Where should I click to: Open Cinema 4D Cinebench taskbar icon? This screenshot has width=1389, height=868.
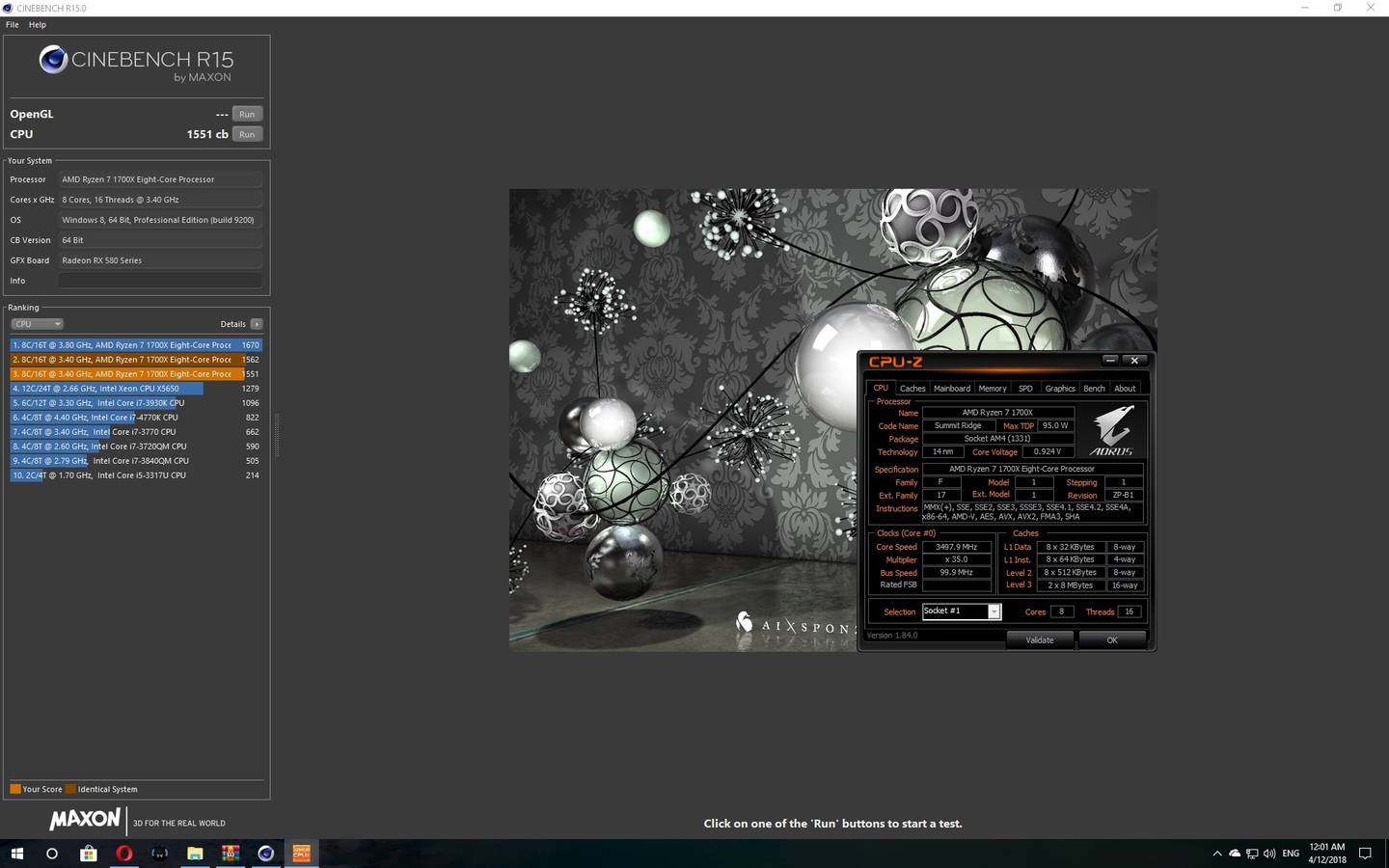point(265,854)
